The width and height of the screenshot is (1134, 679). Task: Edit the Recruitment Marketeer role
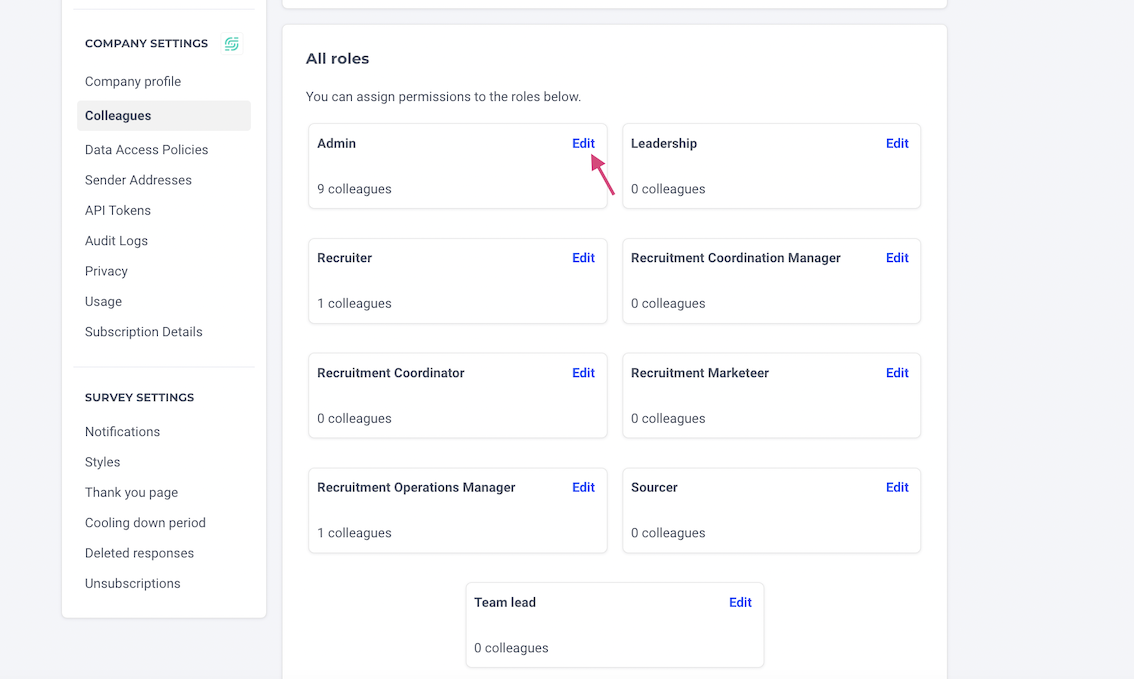(x=897, y=373)
